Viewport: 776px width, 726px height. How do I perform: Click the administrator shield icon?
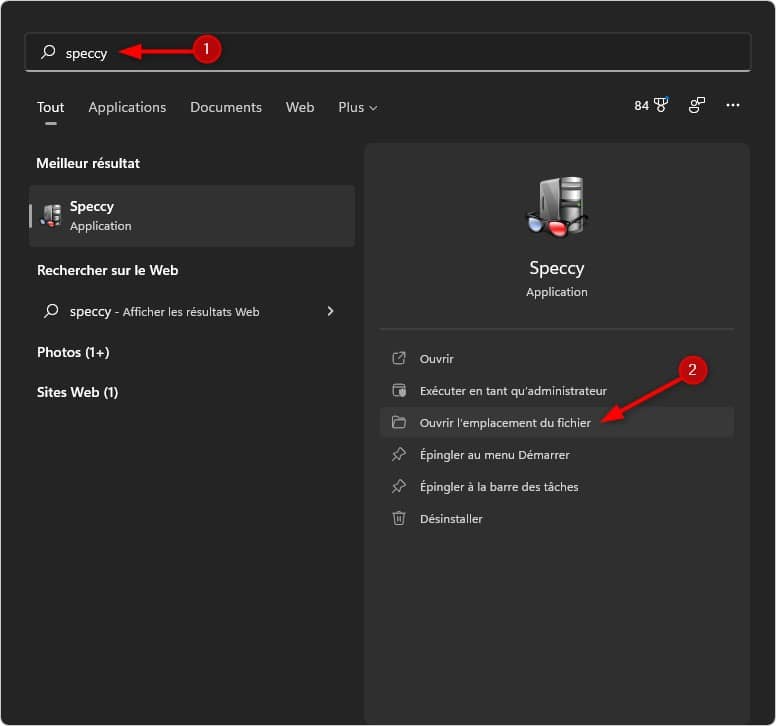coord(399,390)
